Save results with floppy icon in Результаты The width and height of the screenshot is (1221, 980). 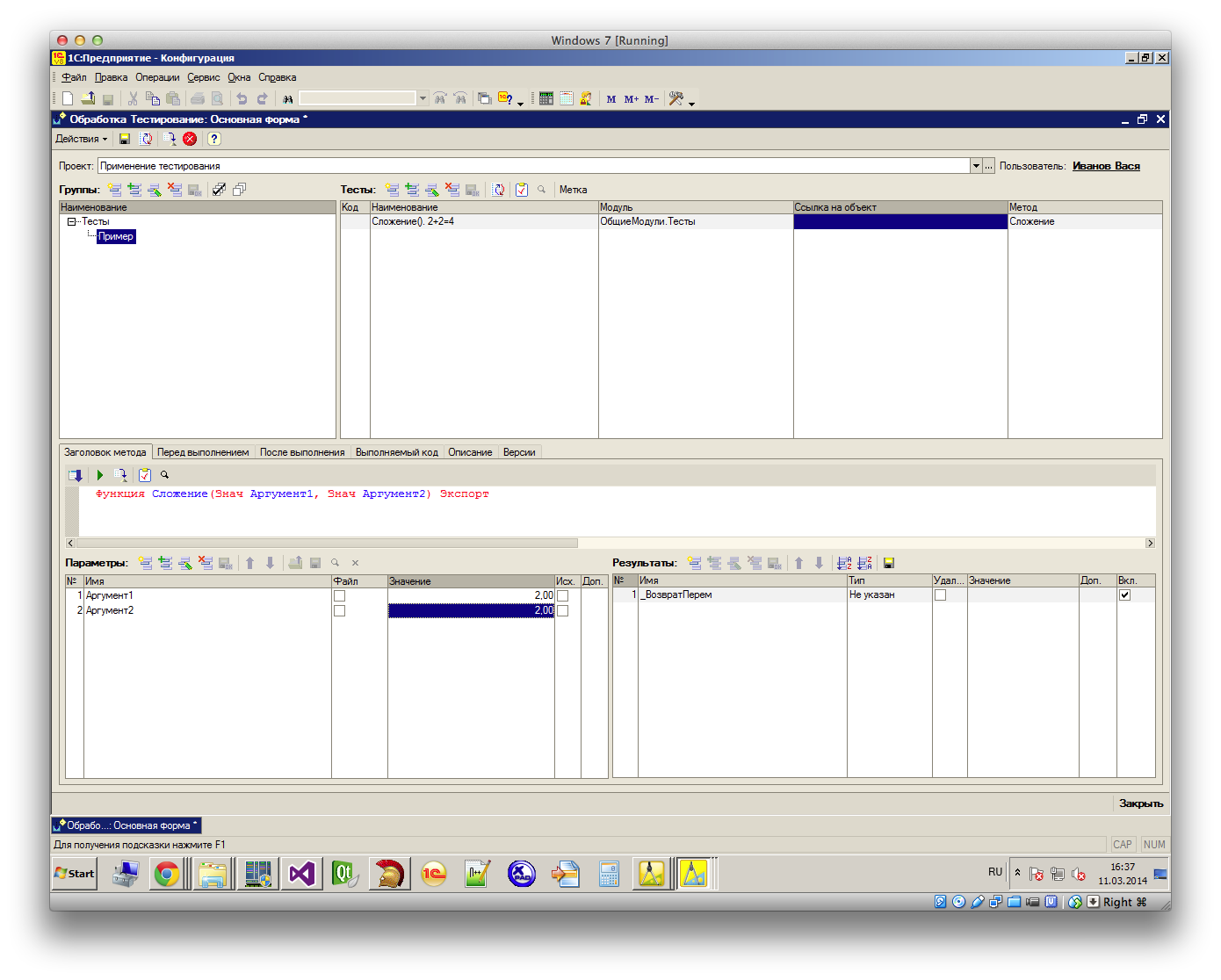(889, 563)
